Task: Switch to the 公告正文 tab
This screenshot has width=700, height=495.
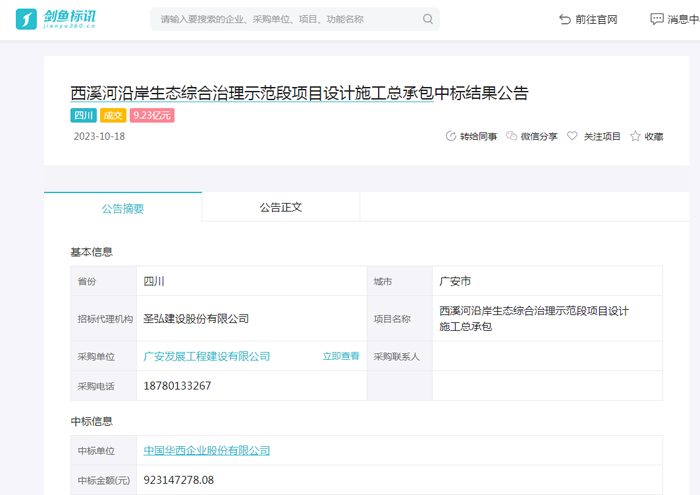Action: coord(281,207)
